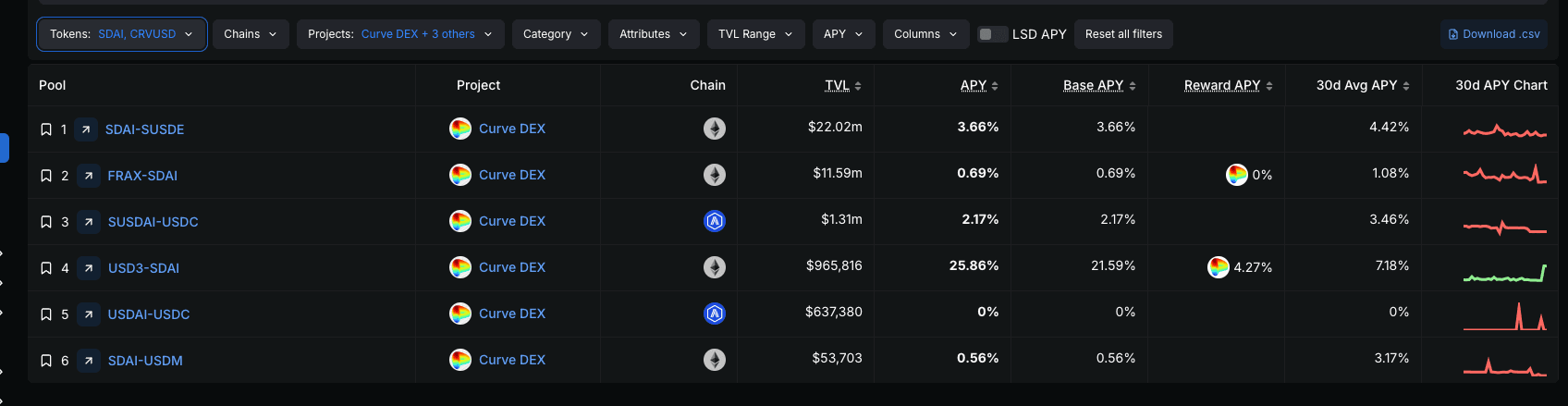
Task: Click Reset all filters button
Action: [x=1123, y=34]
